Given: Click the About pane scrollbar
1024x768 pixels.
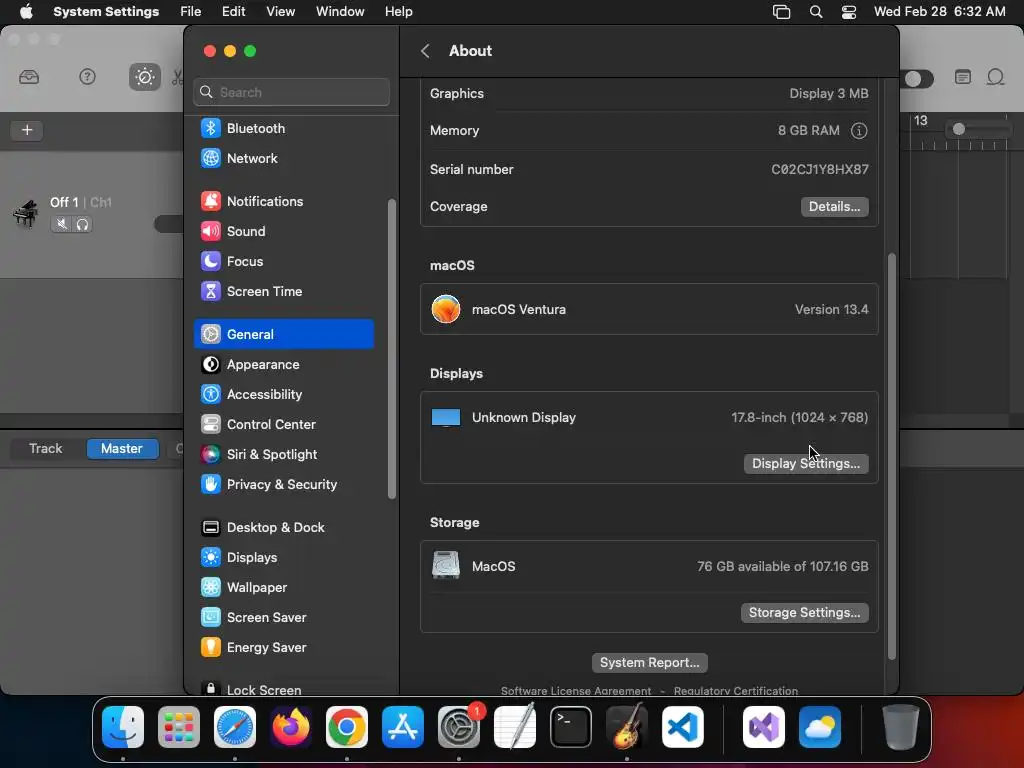Looking at the screenshot, I should point(891,456).
